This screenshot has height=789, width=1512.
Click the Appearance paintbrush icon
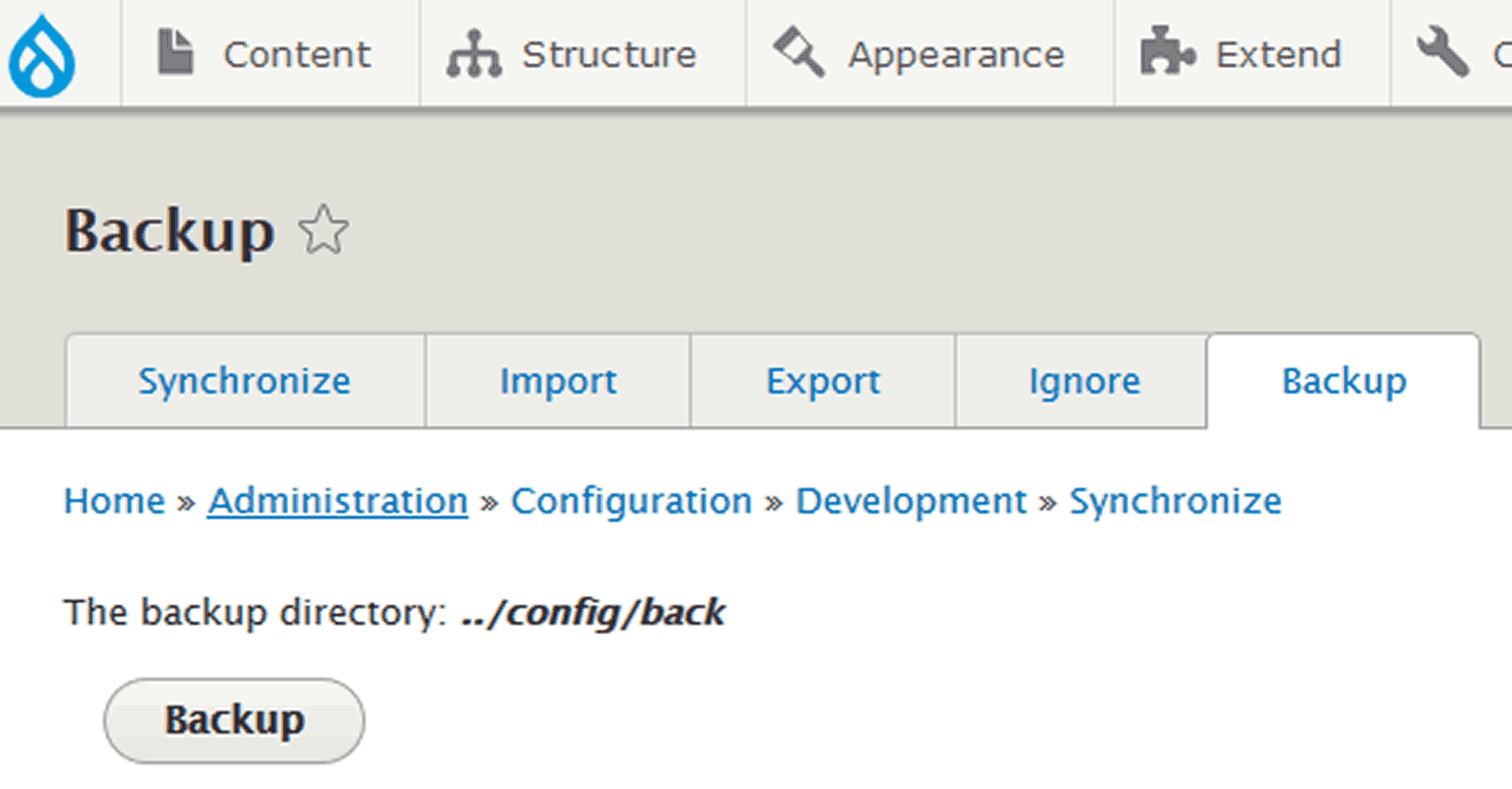pos(798,52)
